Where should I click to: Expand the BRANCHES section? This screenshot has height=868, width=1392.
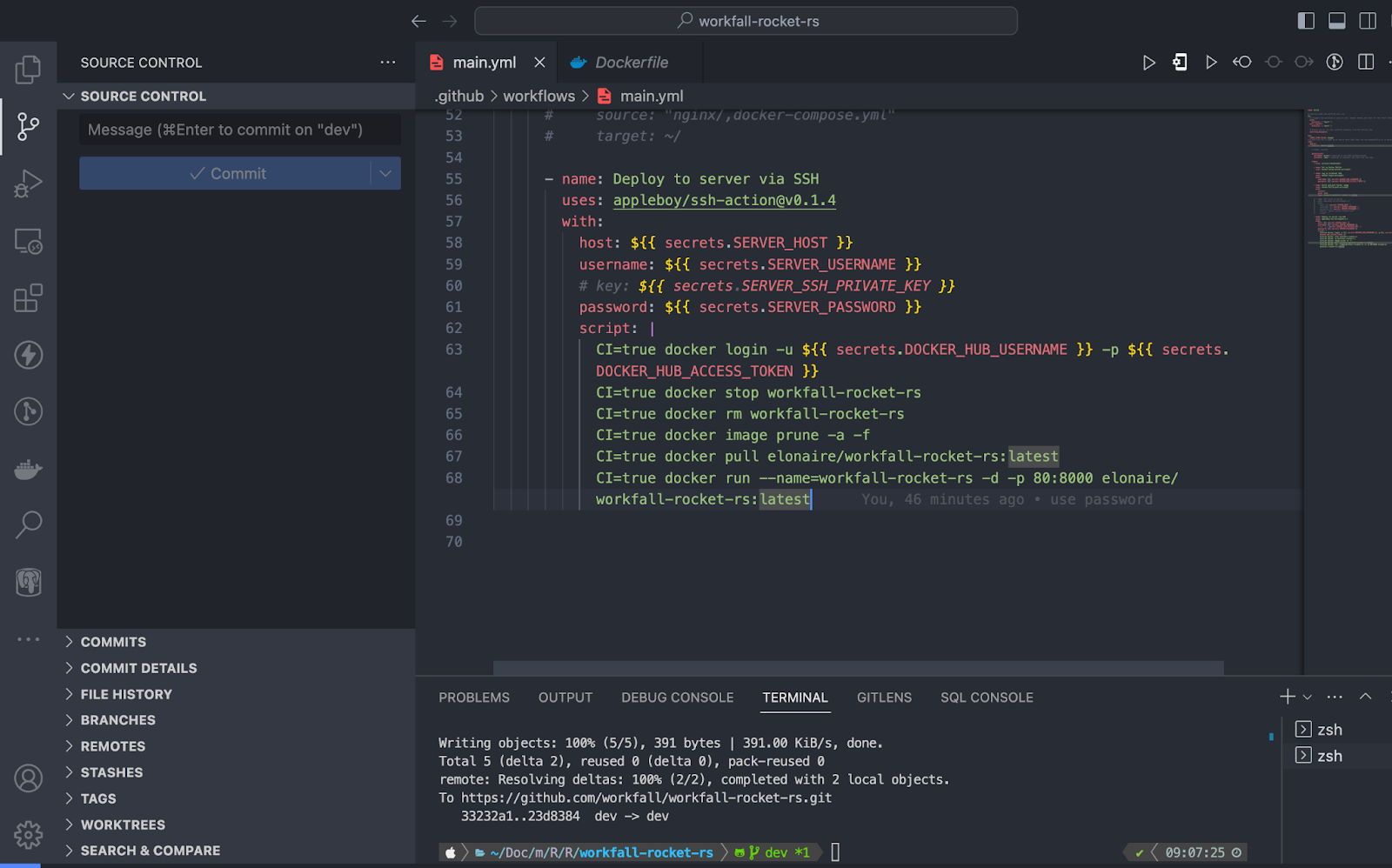(117, 720)
